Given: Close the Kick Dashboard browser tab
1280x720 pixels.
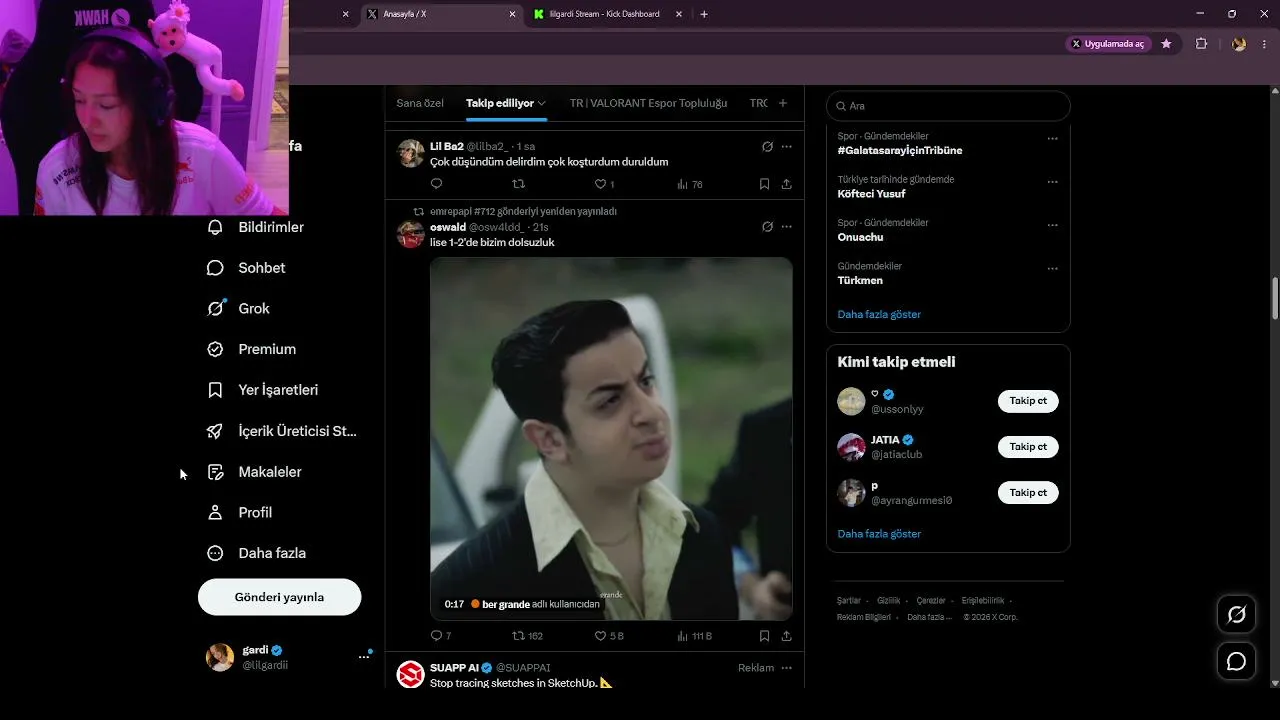Looking at the screenshot, I should point(679,14).
